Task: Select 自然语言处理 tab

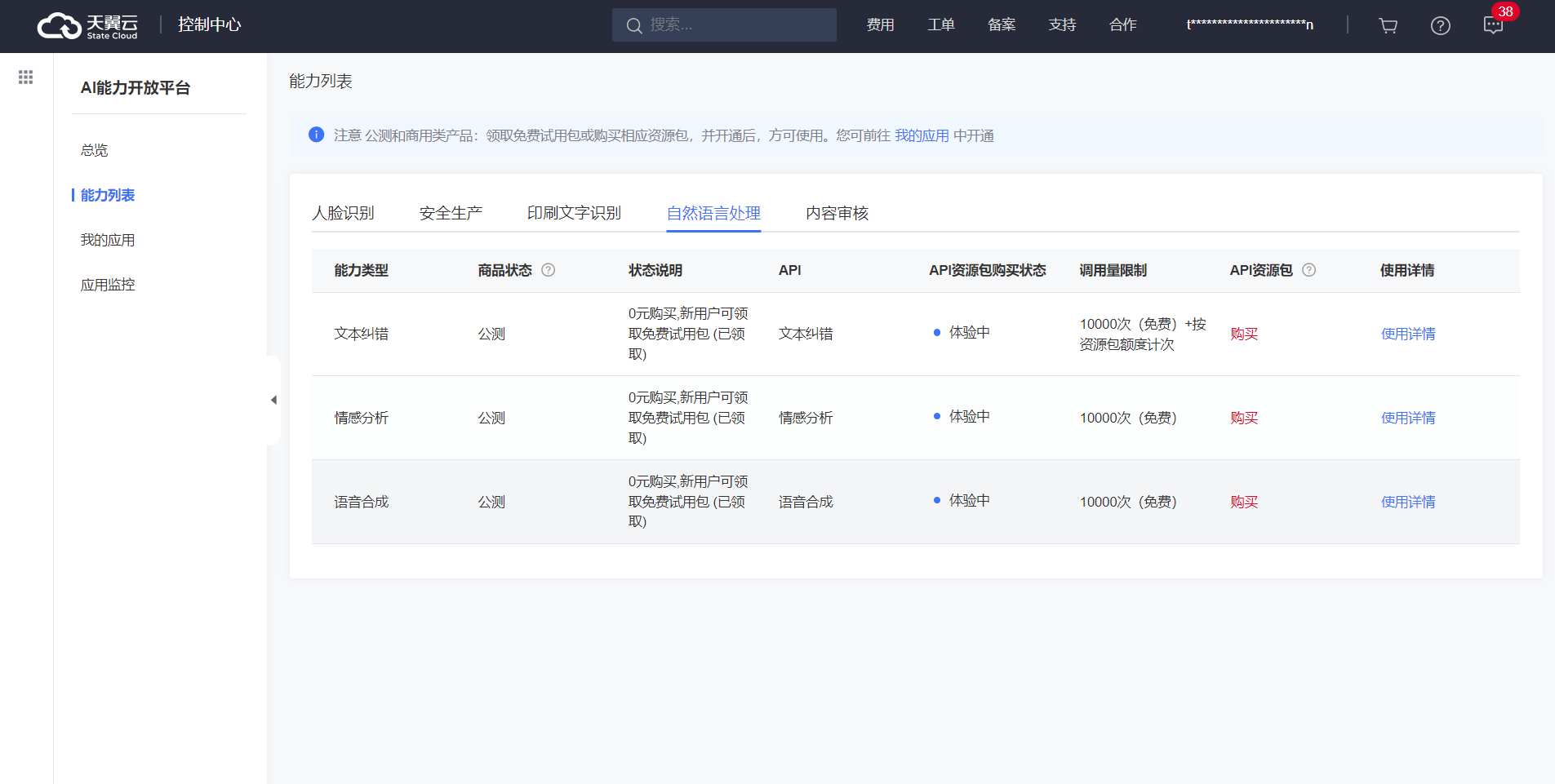Action: [x=713, y=213]
